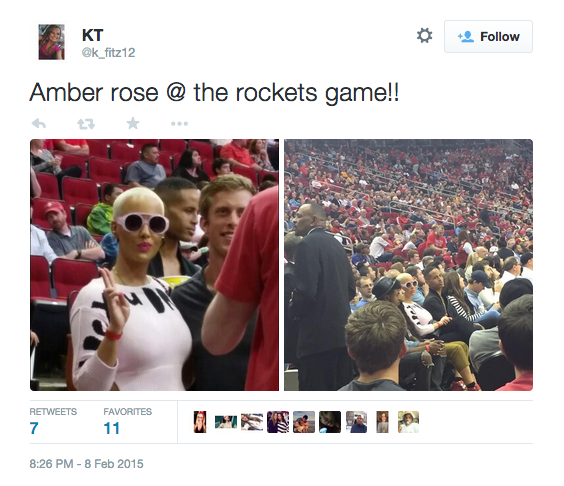Open KT's profile avatar picture
Image resolution: width=564 pixels, height=486 pixels.
click(x=51, y=42)
